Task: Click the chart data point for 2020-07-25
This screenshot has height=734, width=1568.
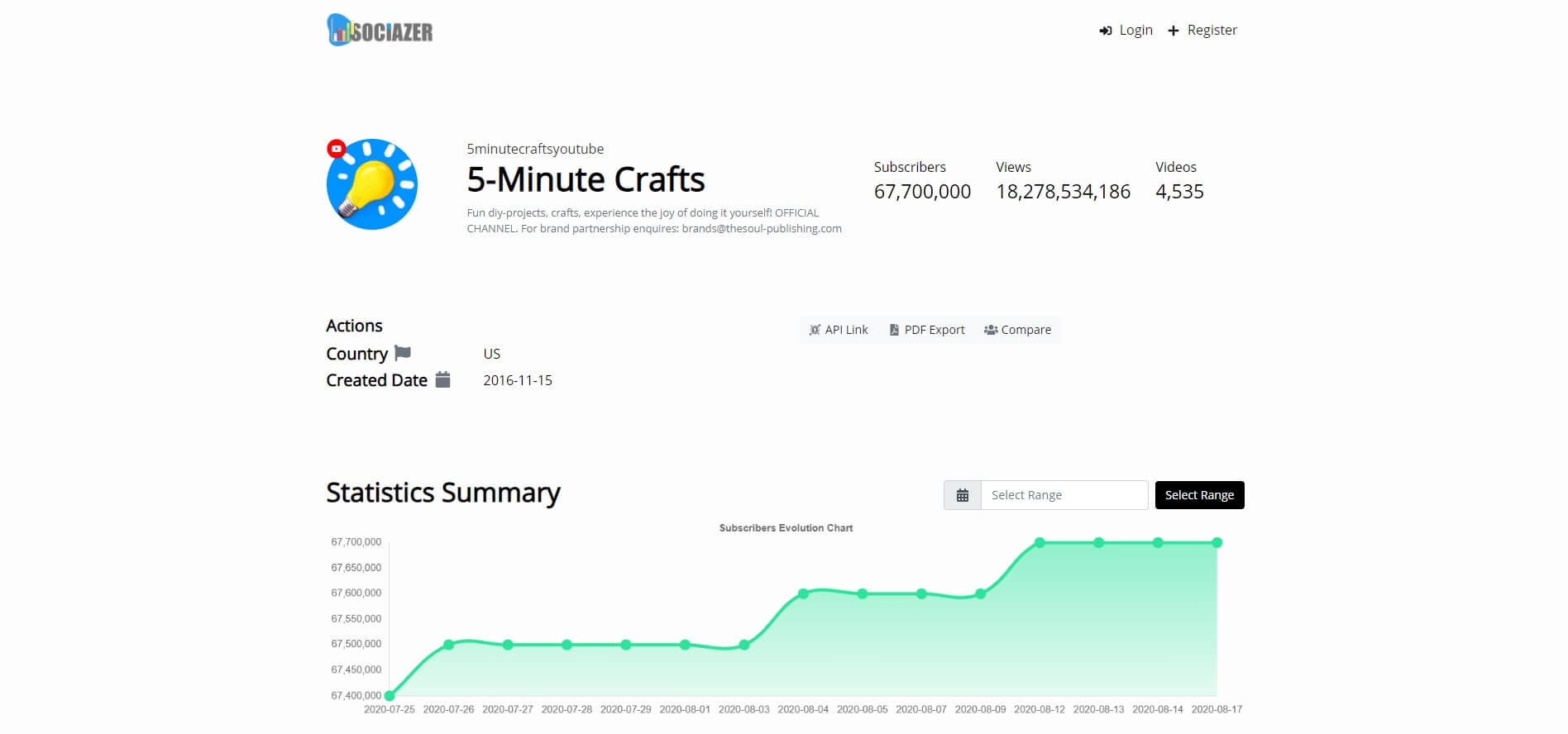Action: click(390, 696)
